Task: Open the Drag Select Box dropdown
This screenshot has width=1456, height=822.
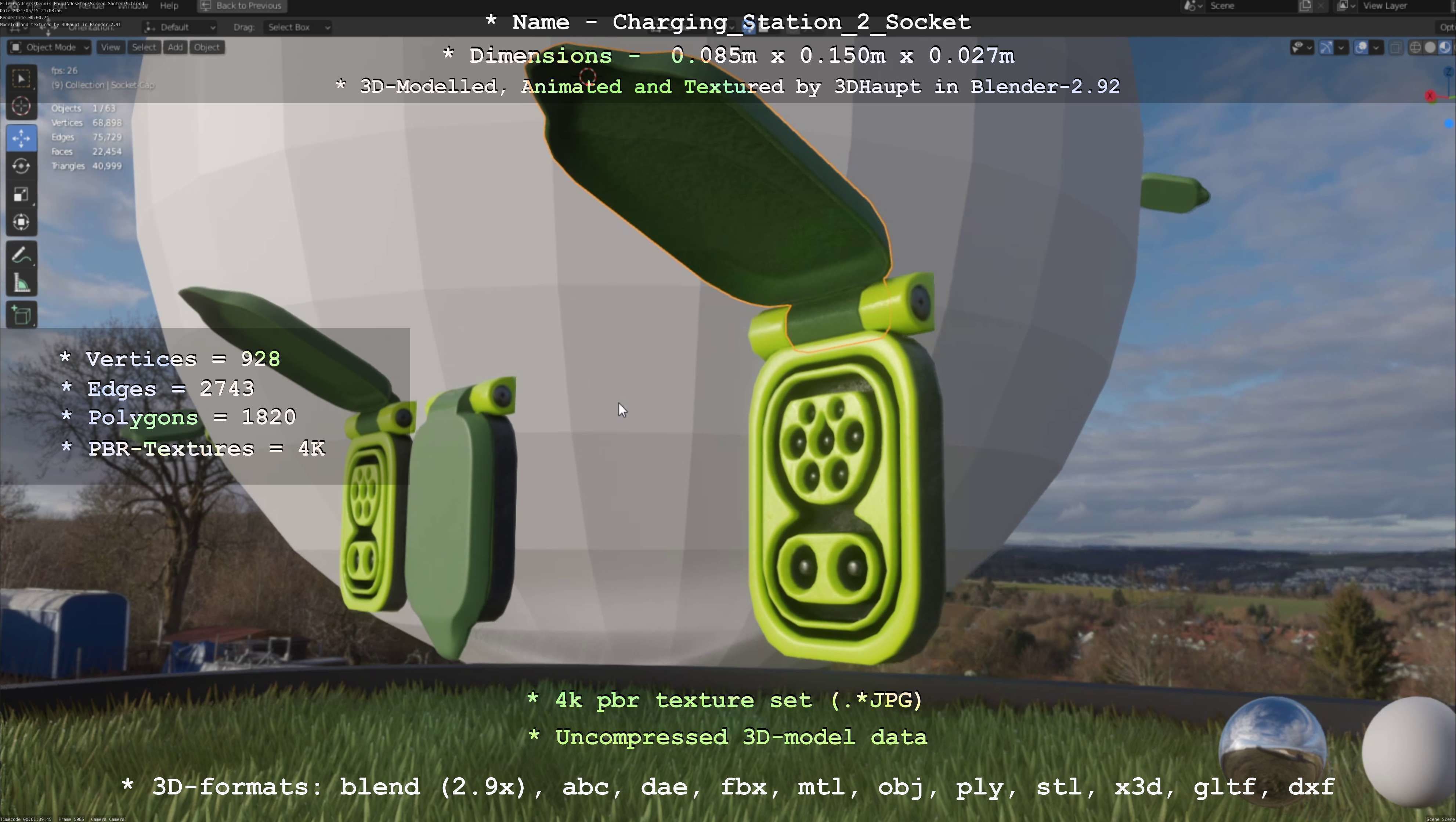Action: pyautogui.click(x=297, y=27)
